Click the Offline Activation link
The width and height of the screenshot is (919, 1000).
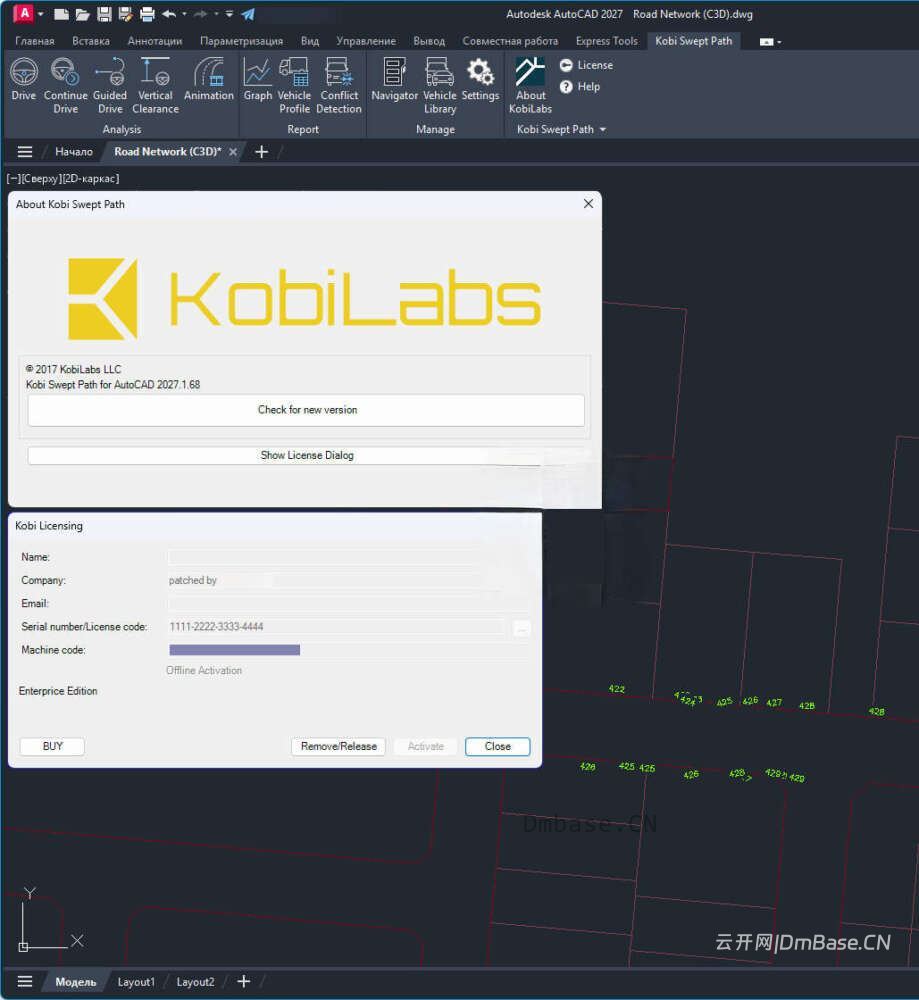pyautogui.click(x=204, y=670)
